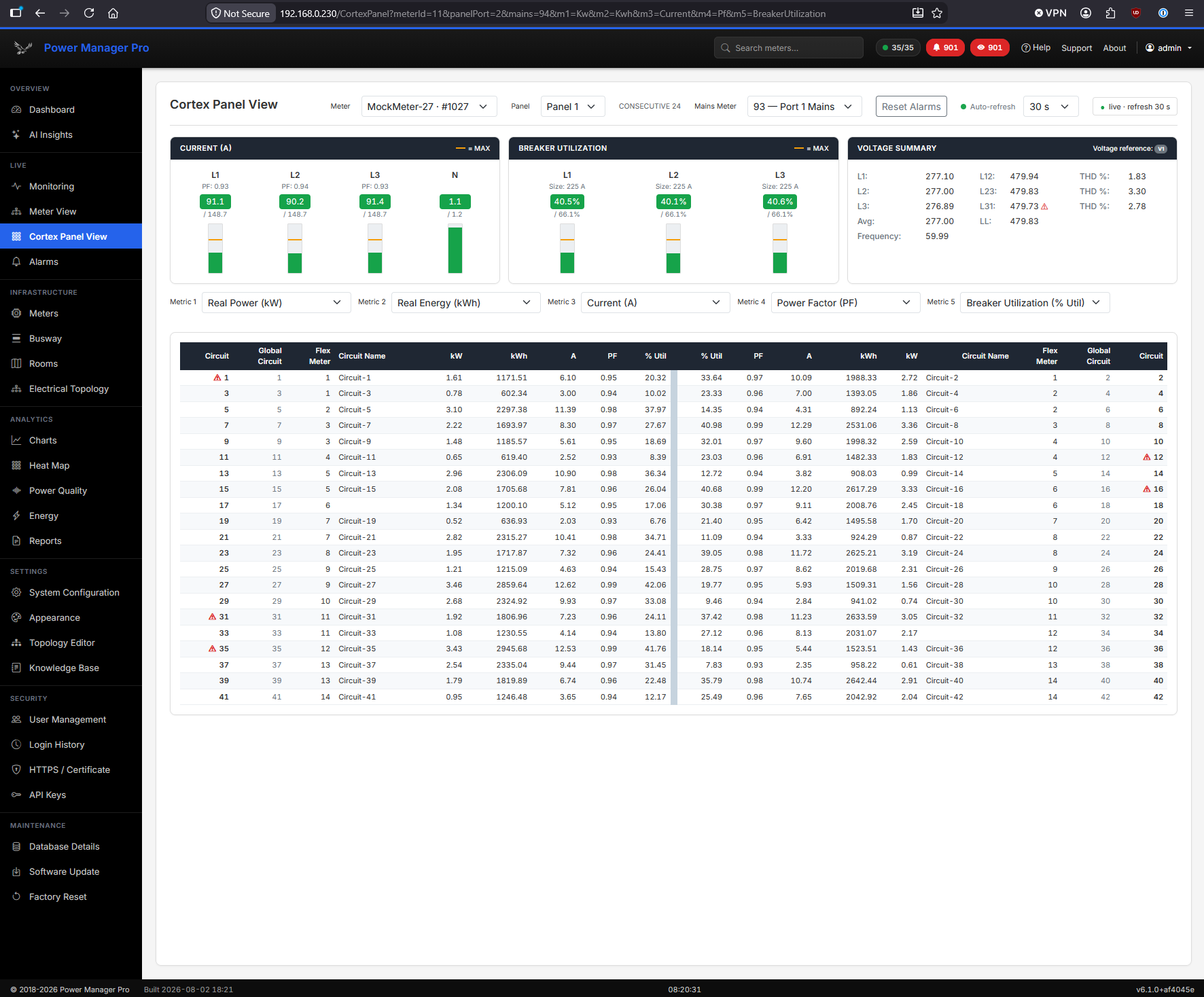The width and height of the screenshot is (1204, 997).
Task: Click the green 91.1 L1 current value
Action: point(215,202)
